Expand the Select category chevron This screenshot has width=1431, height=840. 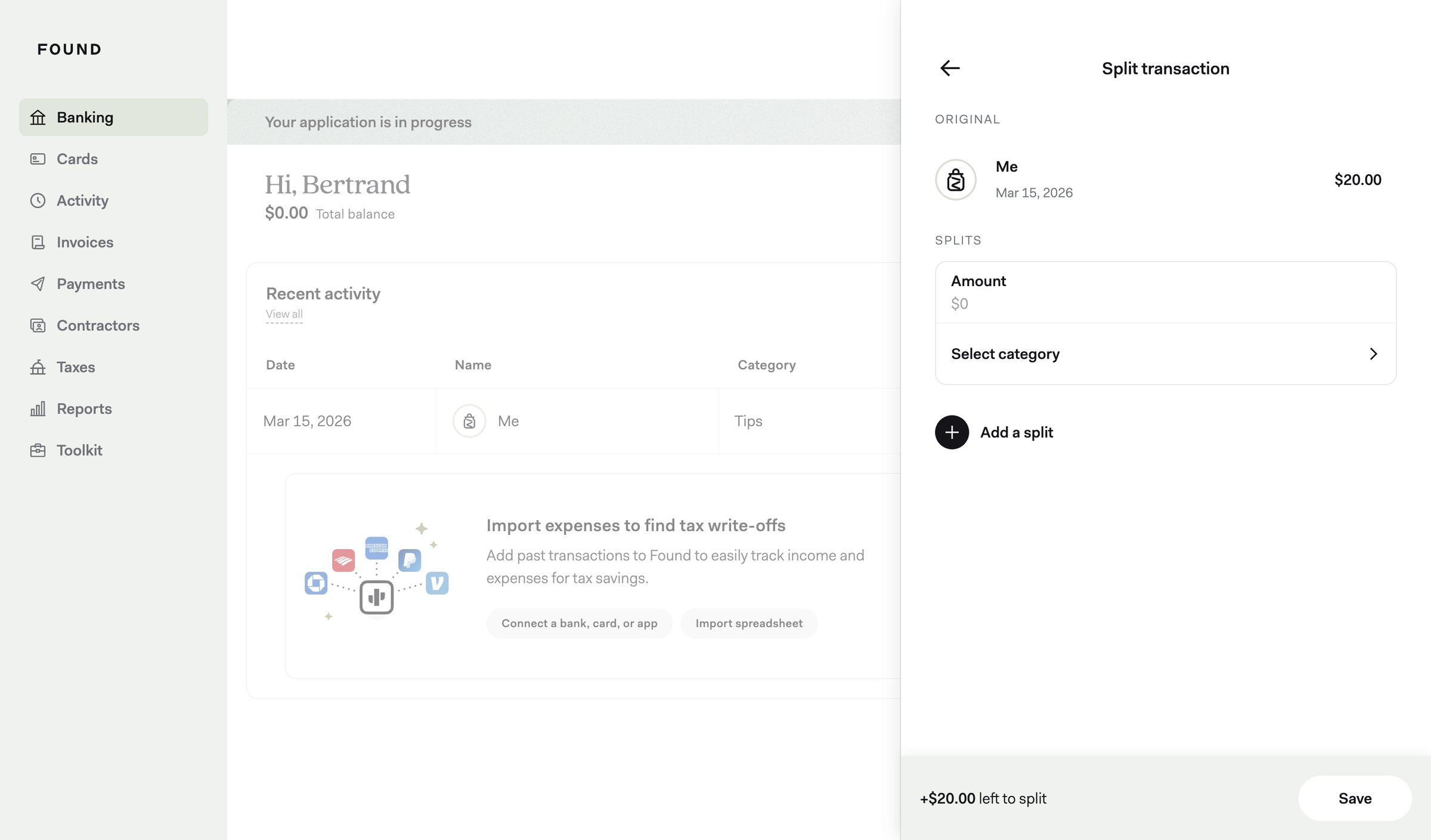coord(1373,354)
